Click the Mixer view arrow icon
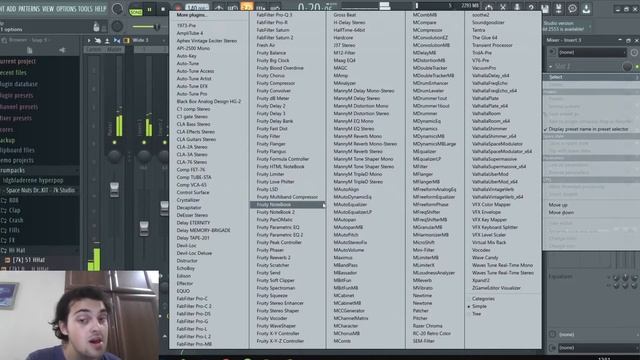Viewport: 640px width, 360px height. coord(89,40)
